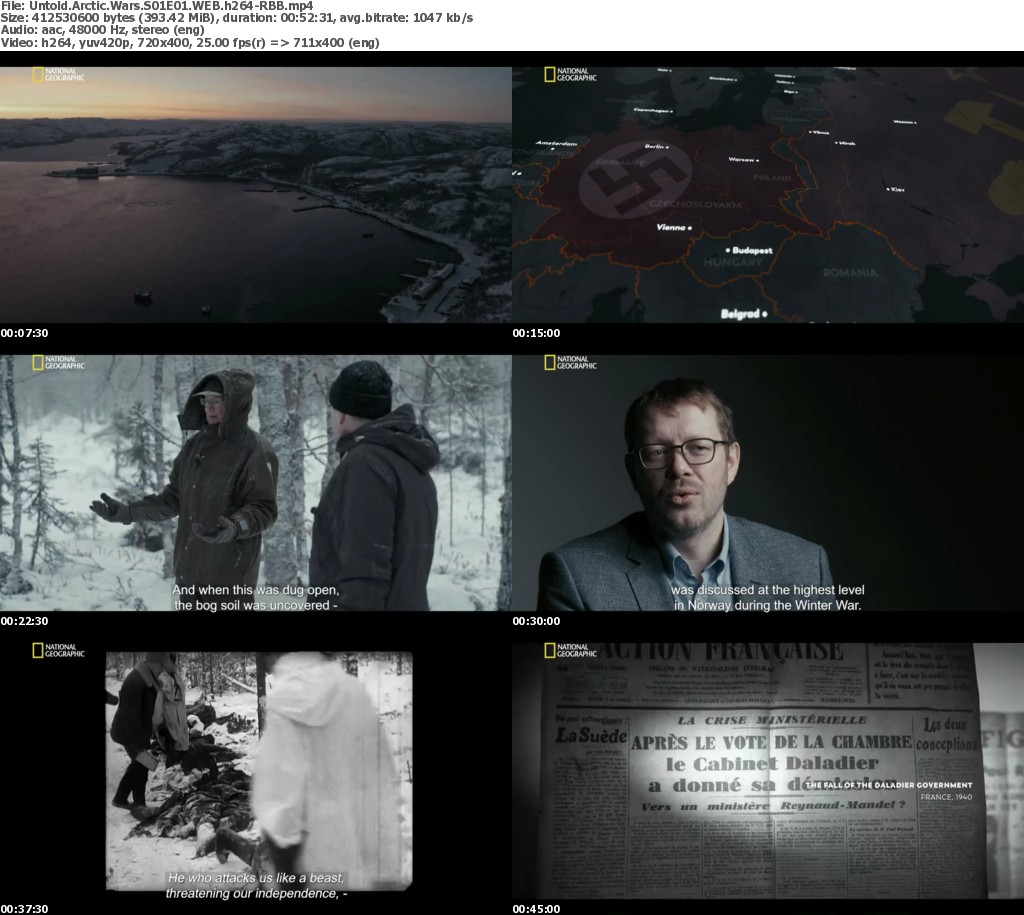This screenshot has width=1024, height=915.
Task: Click the file name Untold.Arctic.Wars.S01E01 header text
Action: click(157, 6)
